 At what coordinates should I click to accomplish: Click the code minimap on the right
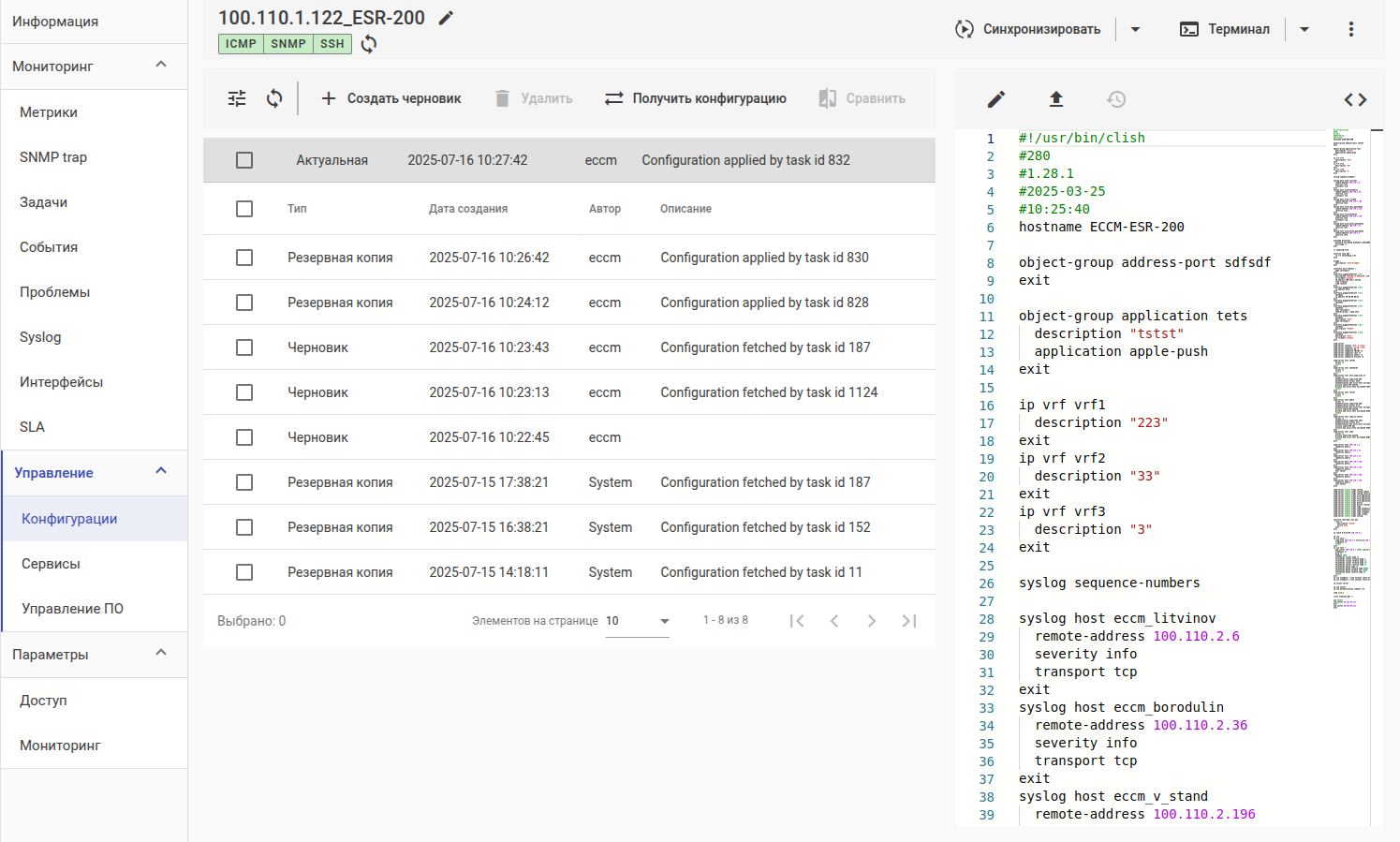coord(1350,375)
